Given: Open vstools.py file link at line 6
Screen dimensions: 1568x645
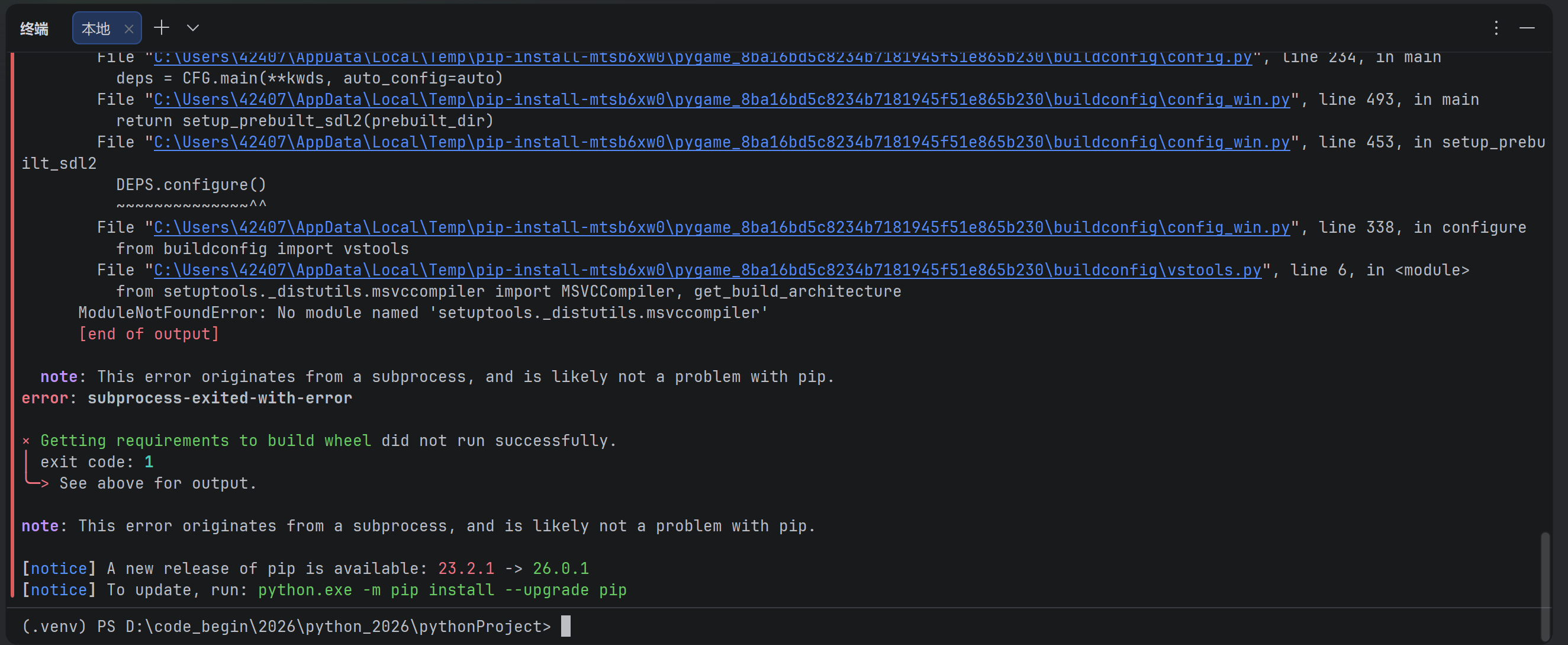Looking at the screenshot, I should click(x=707, y=271).
